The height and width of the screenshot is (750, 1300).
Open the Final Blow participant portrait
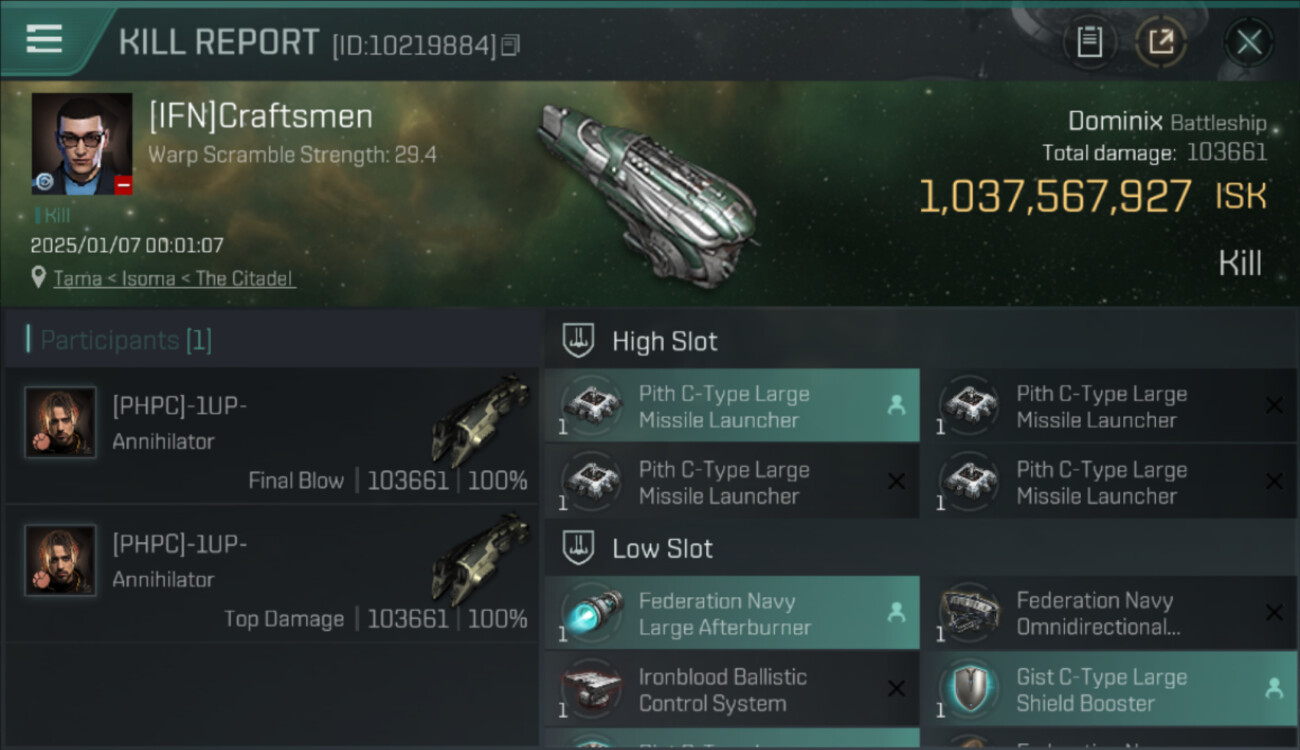[60, 422]
